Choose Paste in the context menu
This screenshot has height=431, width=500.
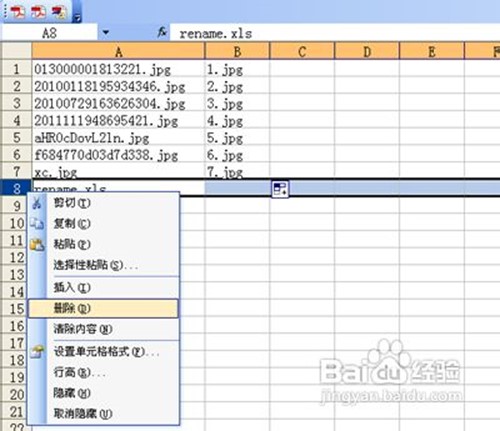103,244
